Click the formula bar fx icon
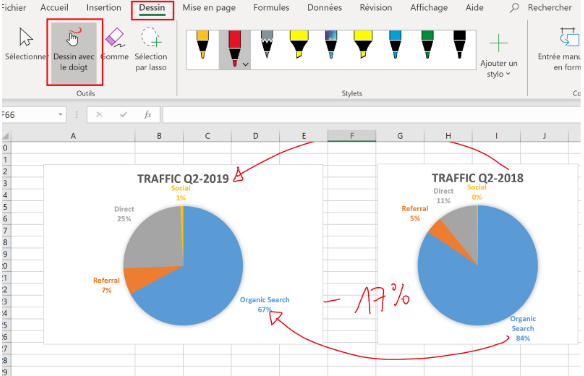The image size is (584, 376). pos(147,115)
